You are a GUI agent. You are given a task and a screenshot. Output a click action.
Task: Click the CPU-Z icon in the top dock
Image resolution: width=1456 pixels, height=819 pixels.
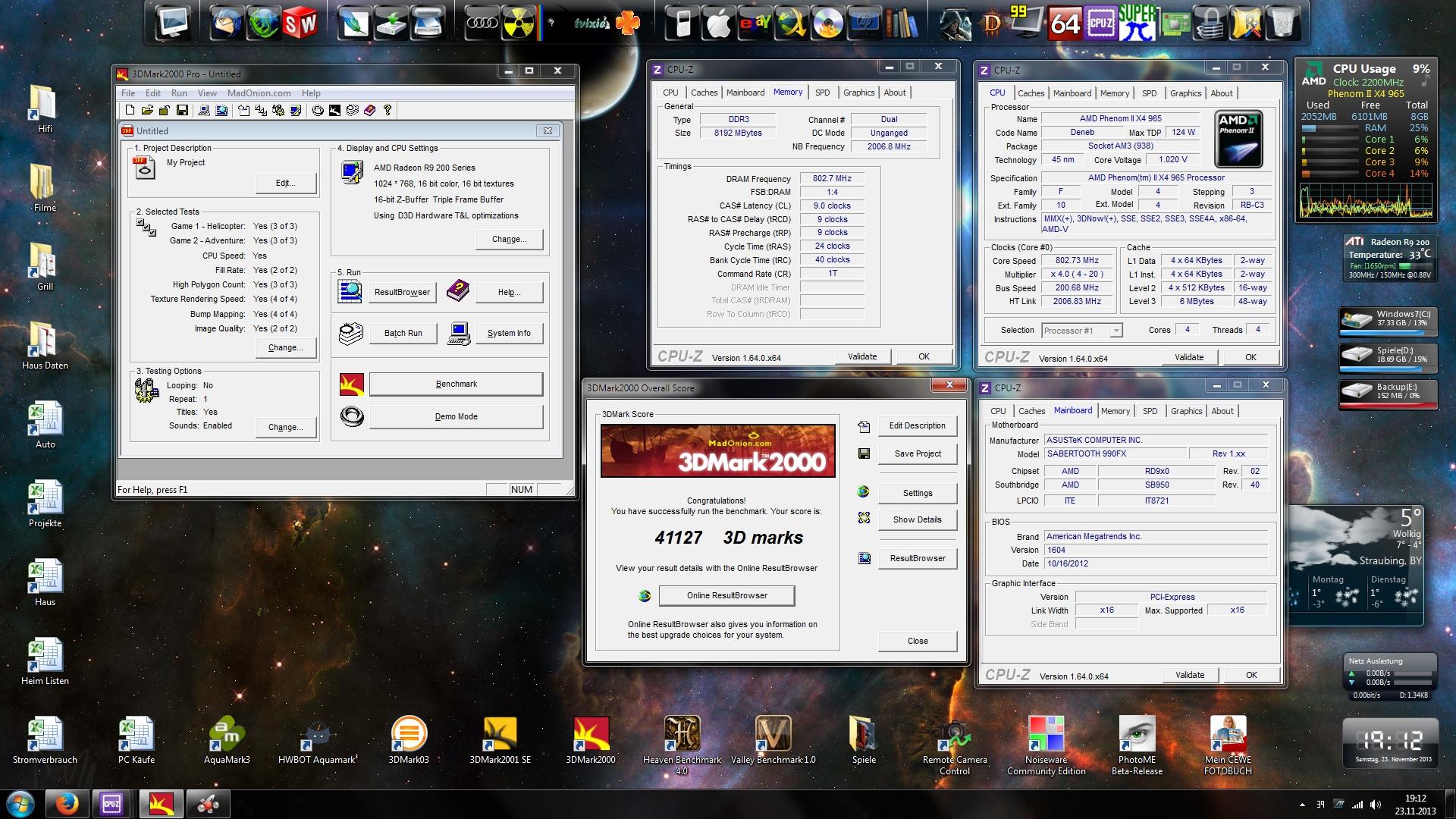tap(1100, 24)
